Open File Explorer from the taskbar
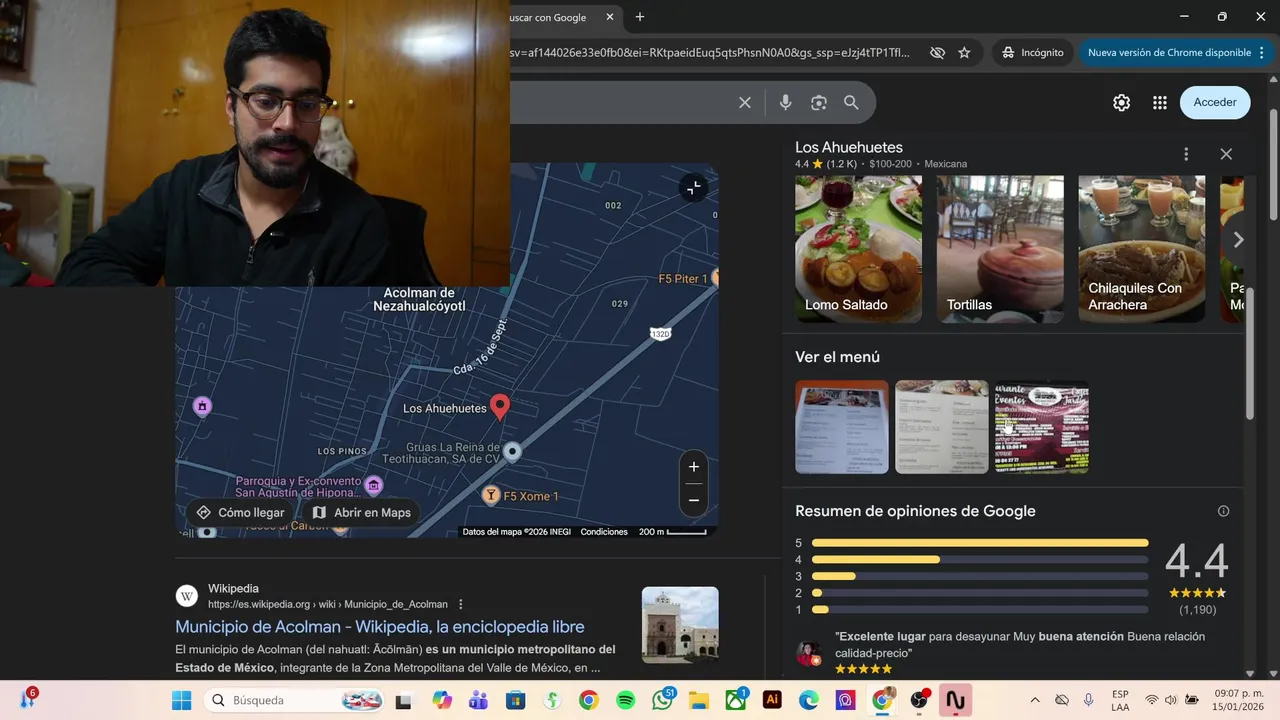The width and height of the screenshot is (1280, 720). pos(698,700)
